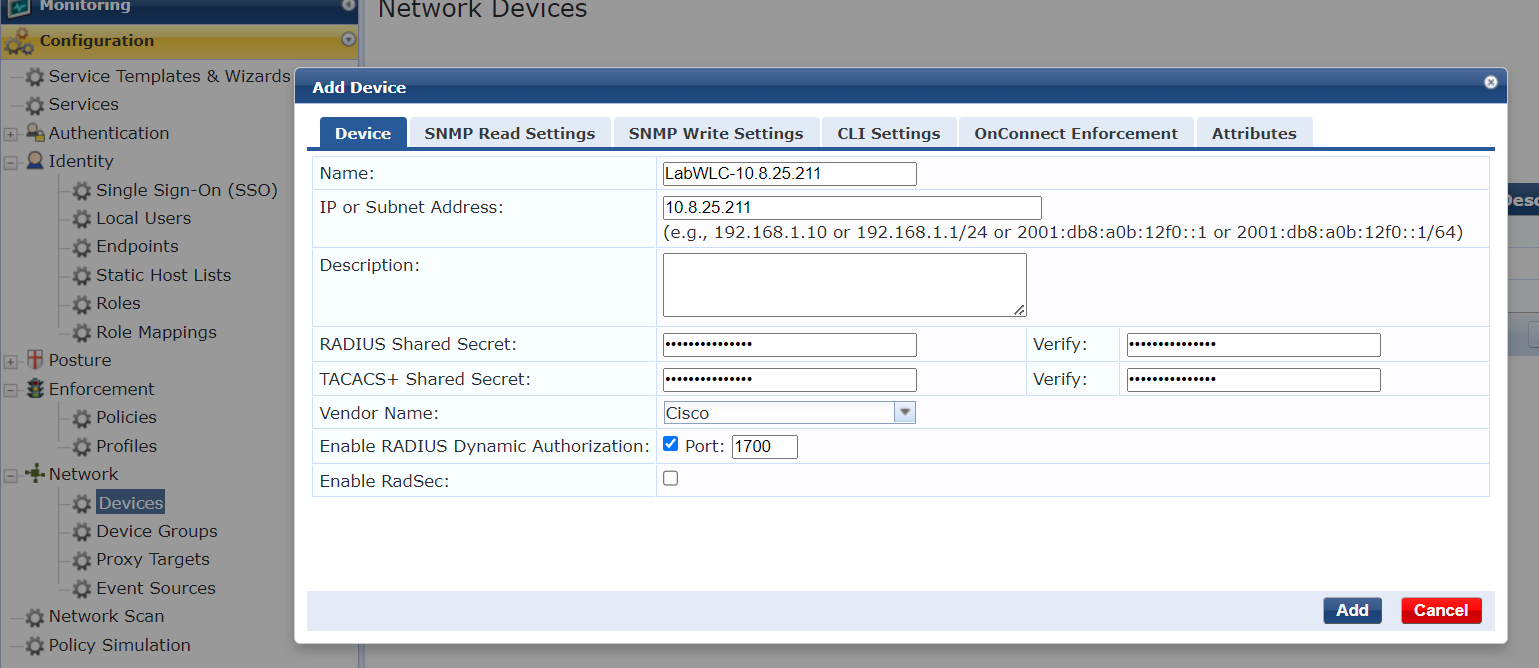Viewport: 1539px width, 668px height.
Task: Collapse the Enforcement tree node
Action: tap(10, 390)
